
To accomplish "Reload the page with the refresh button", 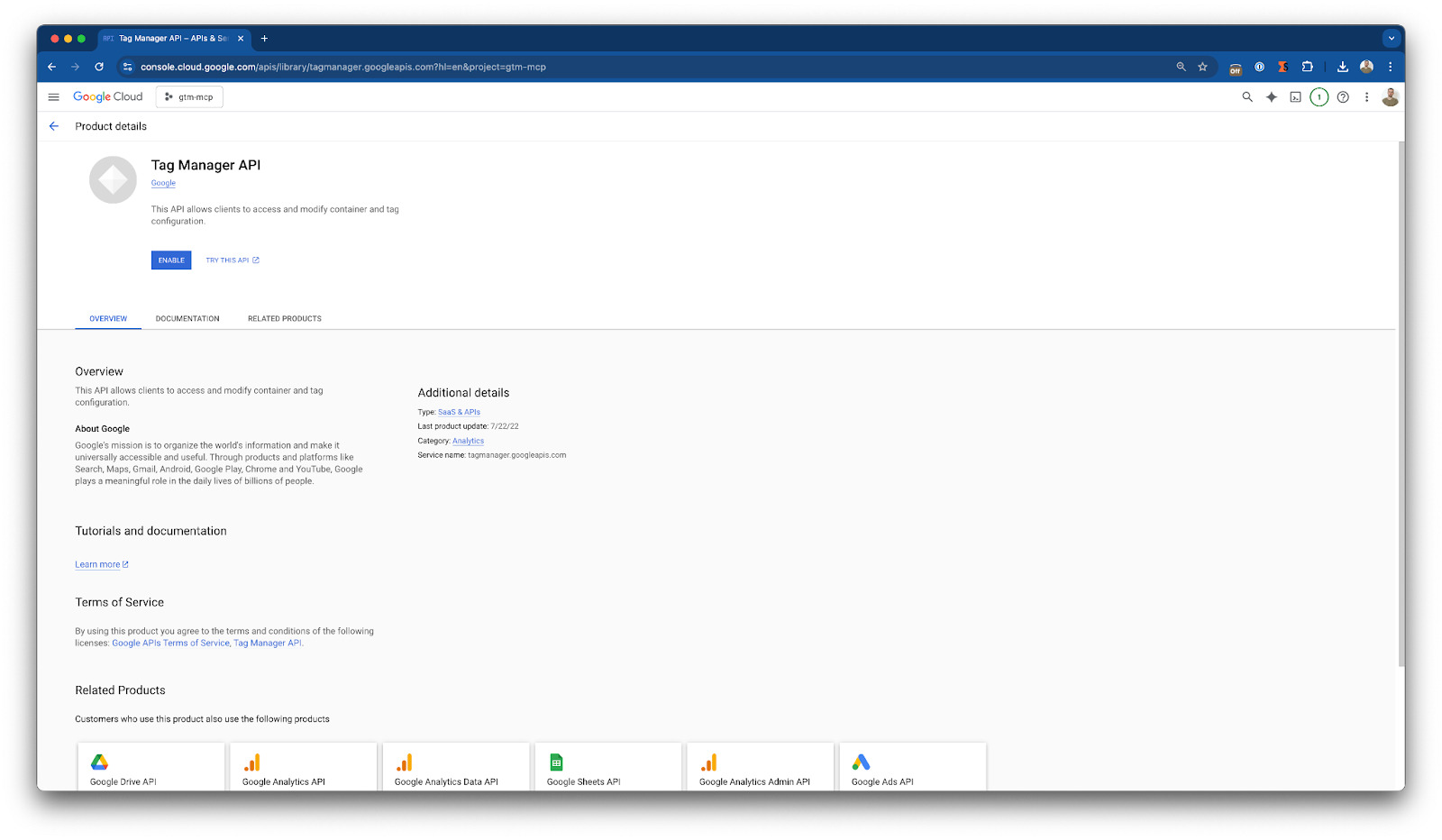I will click(99, 67).
